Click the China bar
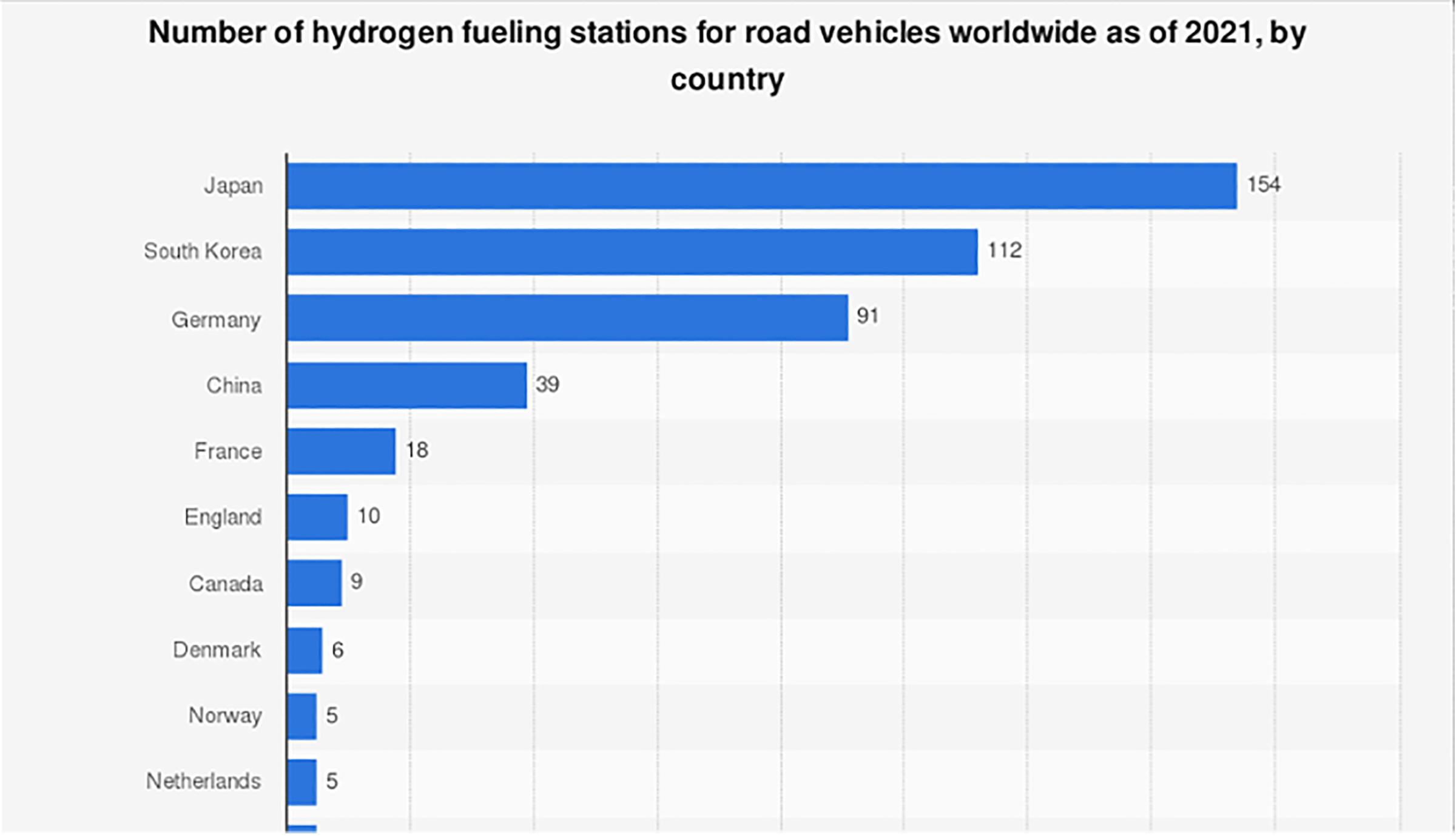This screenshot has width=1456, height=837. click(x=407, y=385)
